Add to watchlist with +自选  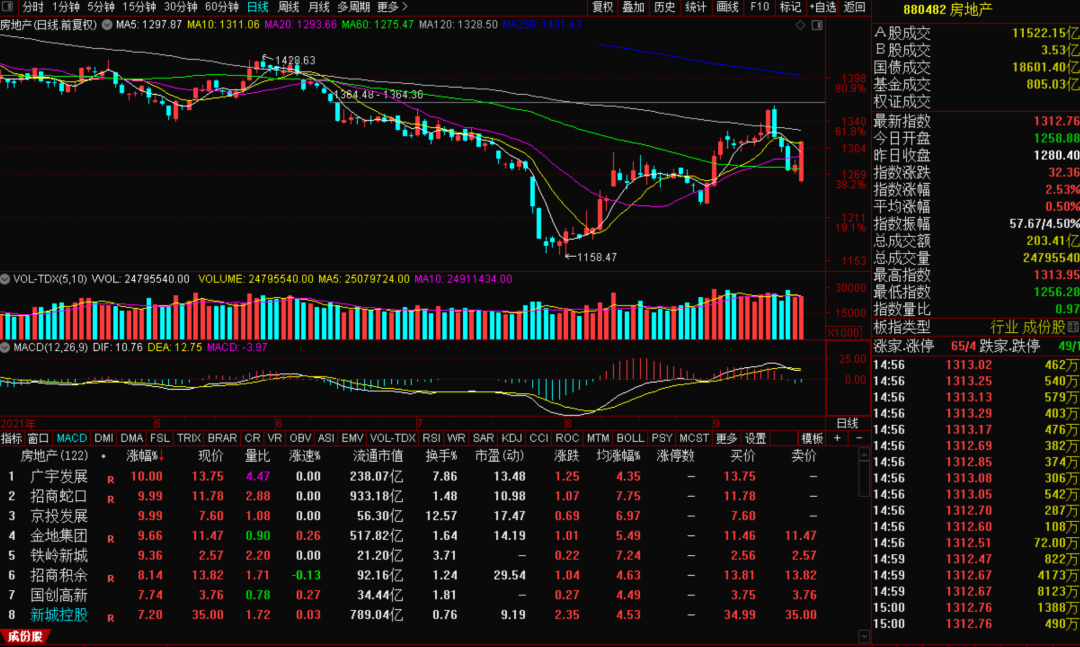pyautogui.click(x=822, y=7)
